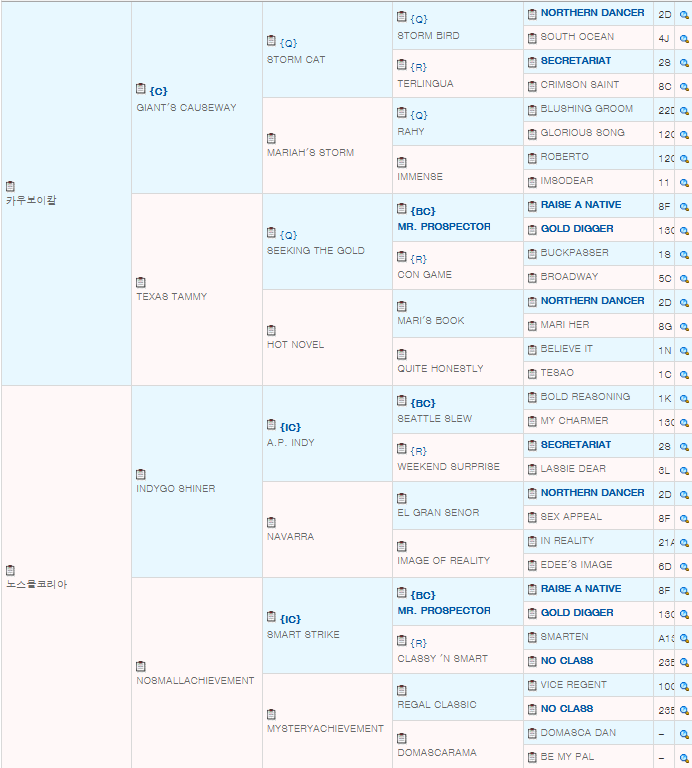
Task: Click the clipboard icon above HOT NOVEL
Action: (271, 330)
